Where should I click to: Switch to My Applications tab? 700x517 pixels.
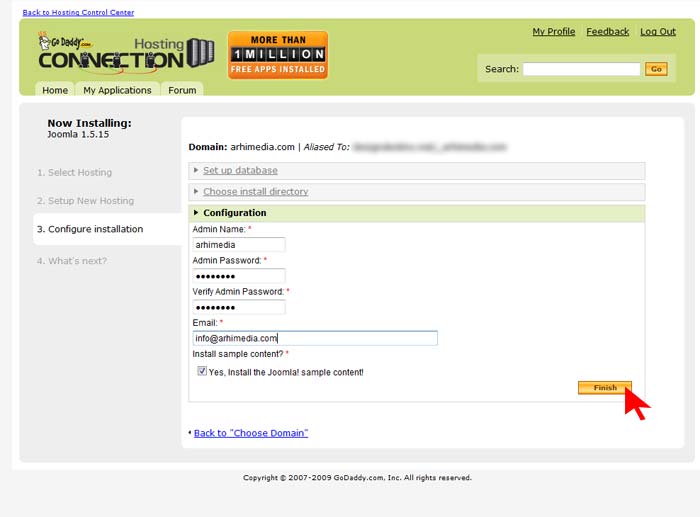(x=117, y=90)
